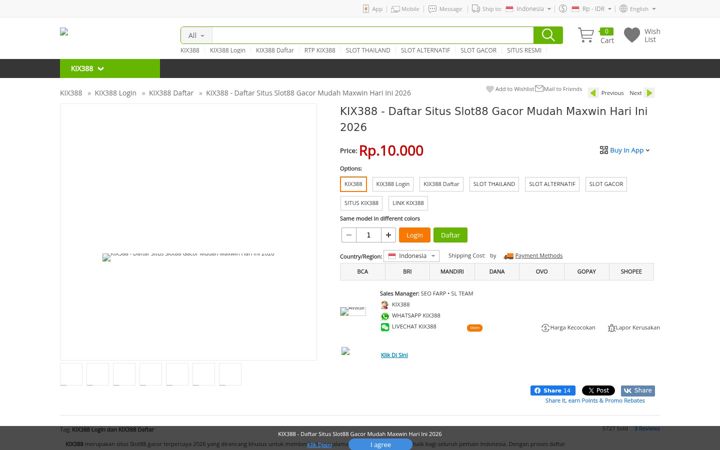The image size is (720, 450).
Task: Expand the green KIX388 category menu
Action: tap(110, 68)
